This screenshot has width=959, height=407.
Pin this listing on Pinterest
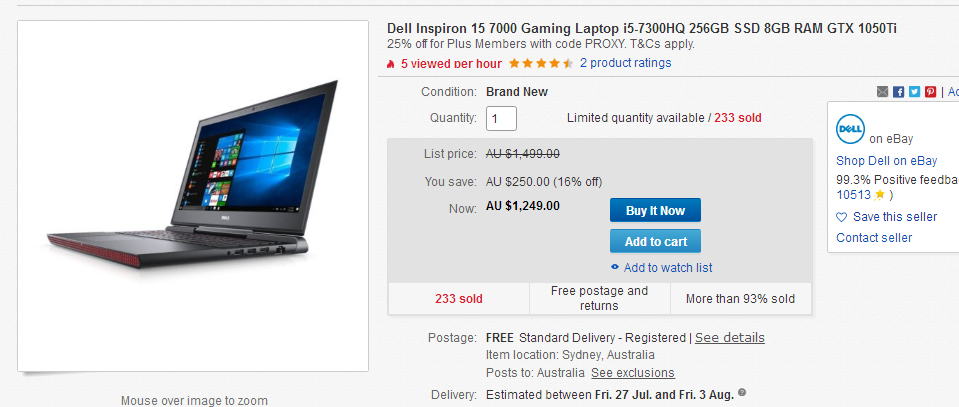[x=930, y=92]
